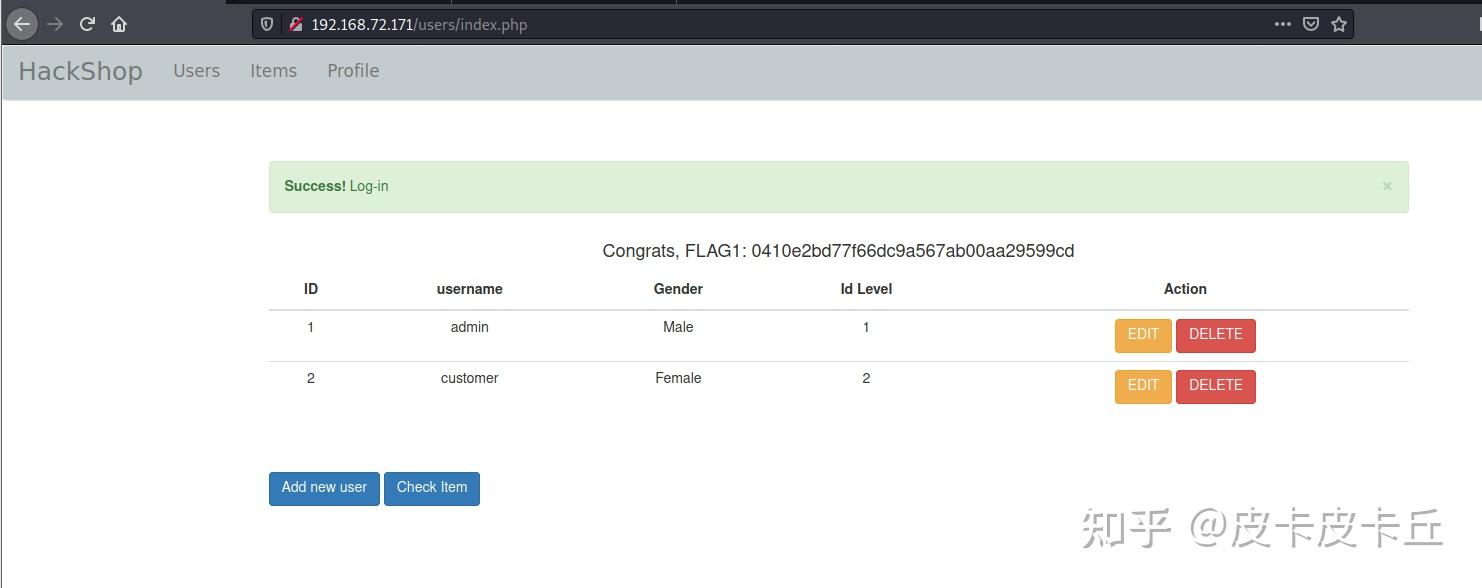Screen dimensions: 1482x588
Task: Open the Profile navigation menu
Action: (x=352, y=70)
